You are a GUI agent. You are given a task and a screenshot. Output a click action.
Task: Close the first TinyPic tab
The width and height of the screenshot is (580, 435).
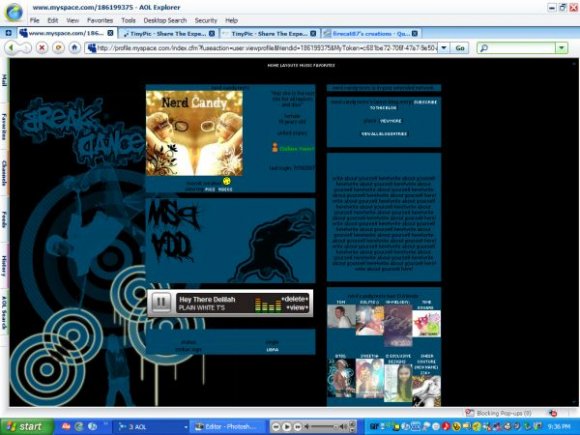[212, 33]
